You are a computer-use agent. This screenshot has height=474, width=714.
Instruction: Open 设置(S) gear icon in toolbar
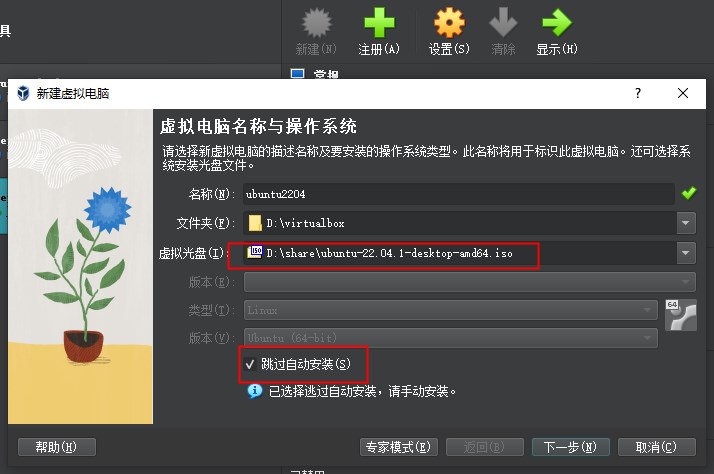(449, 22)
